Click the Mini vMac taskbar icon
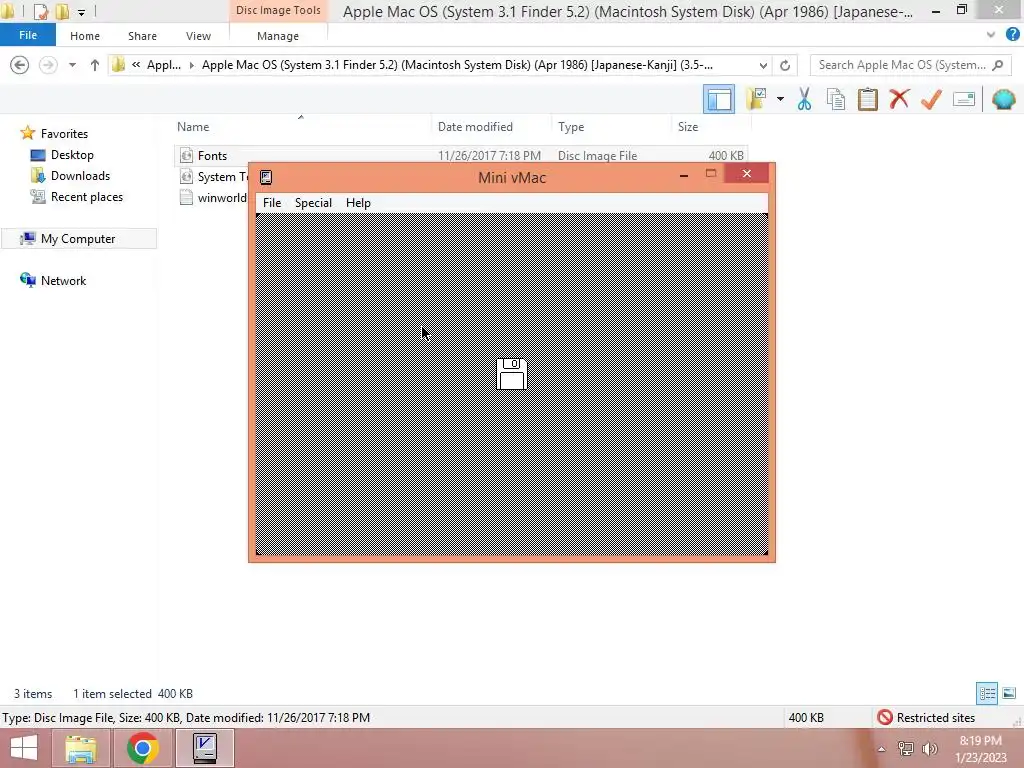This screenshot has height=768, width=1024. pyautogui.click(x=205, y=748)
